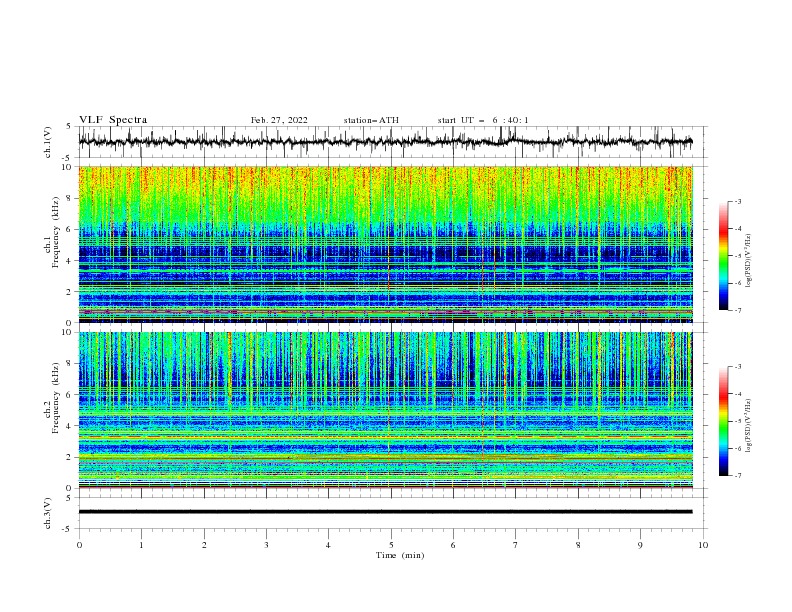Image resolution: width=792 pixels, height=612 pixels.
Task: Click the 'ch.1(V)' waveform axis label
Action: pos(48,142)
